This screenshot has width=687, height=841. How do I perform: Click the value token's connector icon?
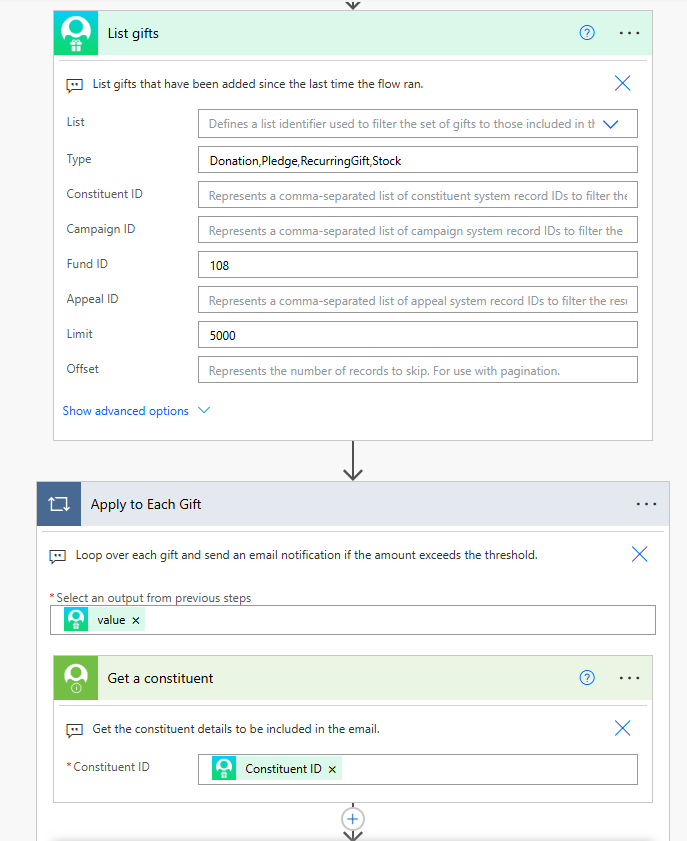(75, 619)
